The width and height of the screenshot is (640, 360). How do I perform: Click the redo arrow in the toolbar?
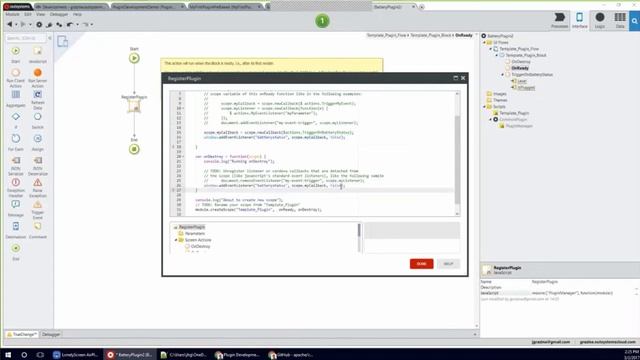tap(86, 24)
